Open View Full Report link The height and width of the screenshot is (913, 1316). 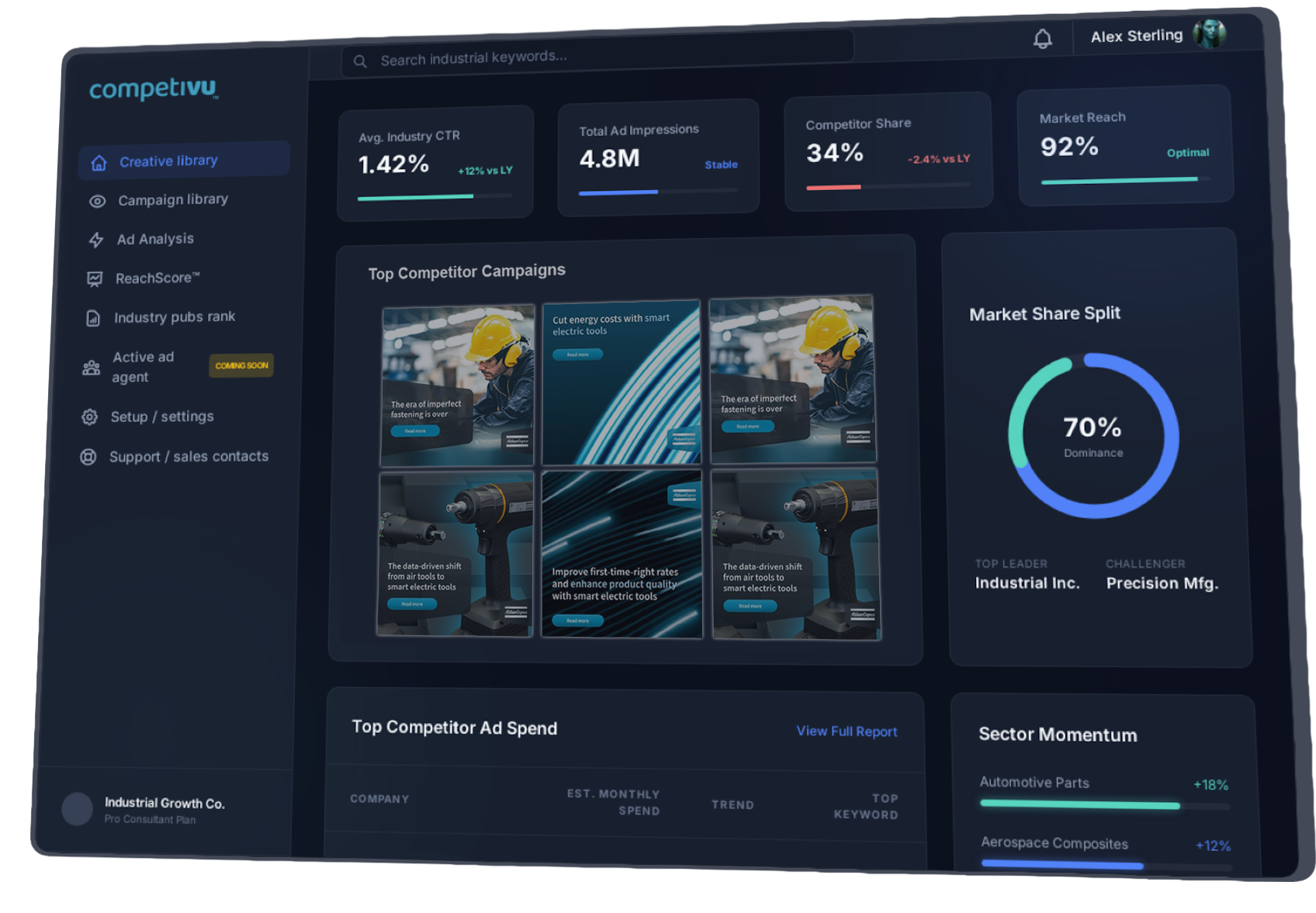846,731
